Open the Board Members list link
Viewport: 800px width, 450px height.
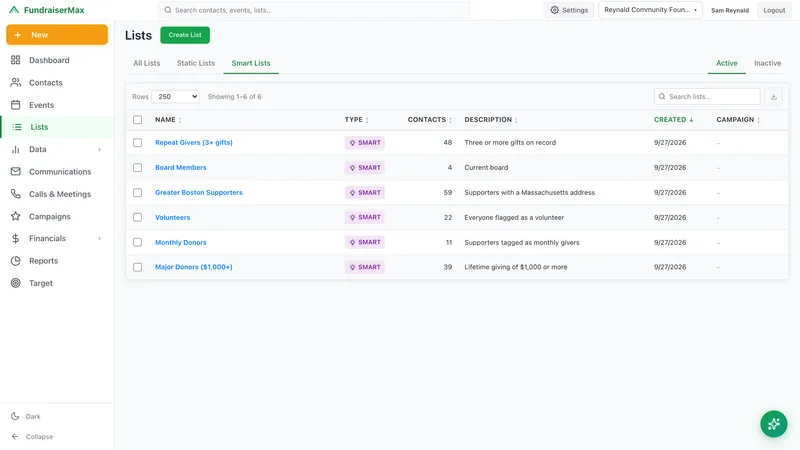181,168
